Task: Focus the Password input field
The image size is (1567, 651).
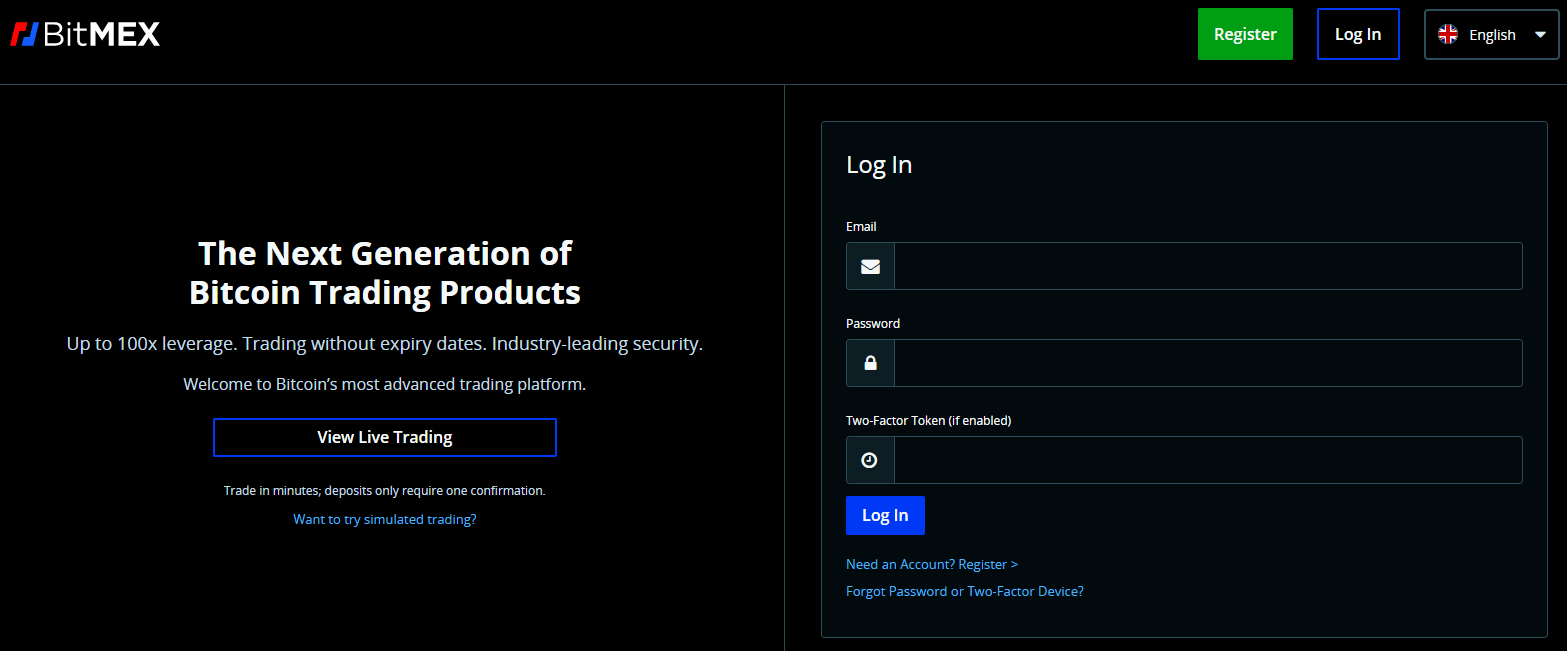Action: pyautogui.click(x=1208, y=363)
